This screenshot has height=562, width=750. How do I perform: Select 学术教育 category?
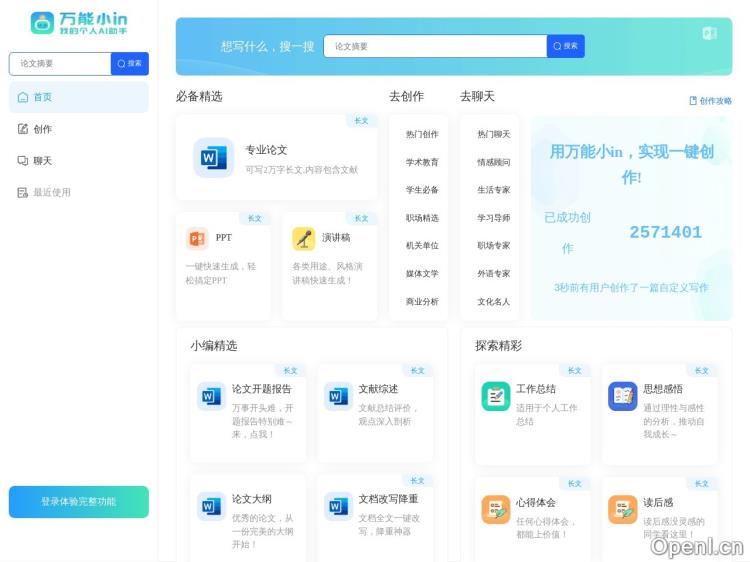click(x=422, y=162)
